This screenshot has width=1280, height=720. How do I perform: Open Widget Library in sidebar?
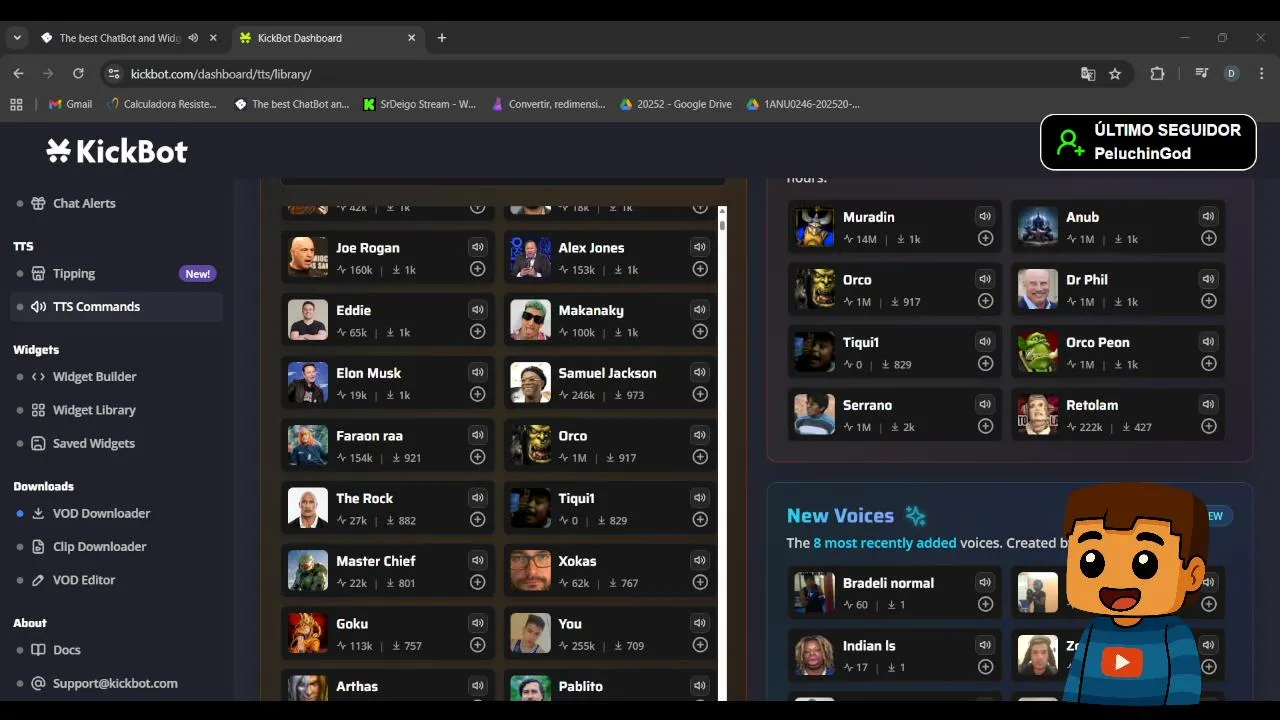click(x=94, y=410)
